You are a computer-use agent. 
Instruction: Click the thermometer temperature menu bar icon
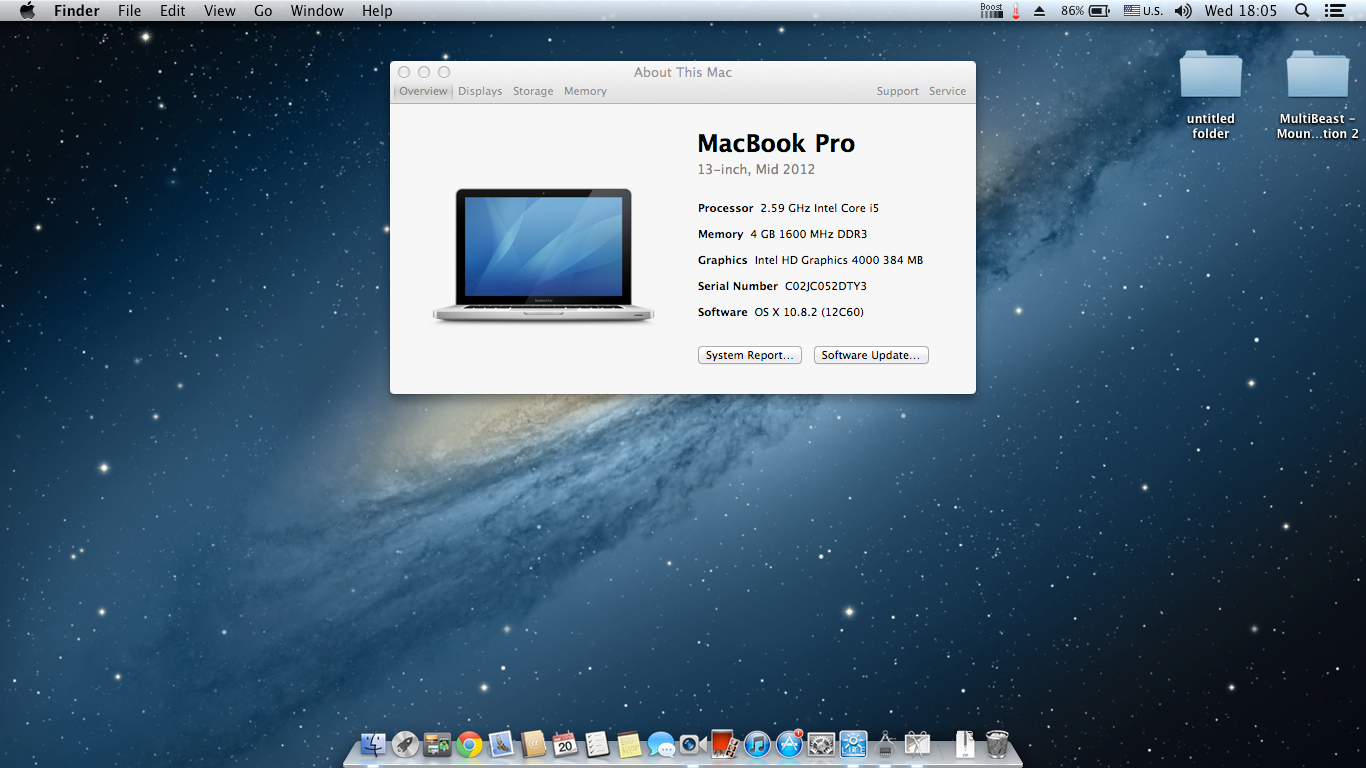click(x=1016, y=11)
